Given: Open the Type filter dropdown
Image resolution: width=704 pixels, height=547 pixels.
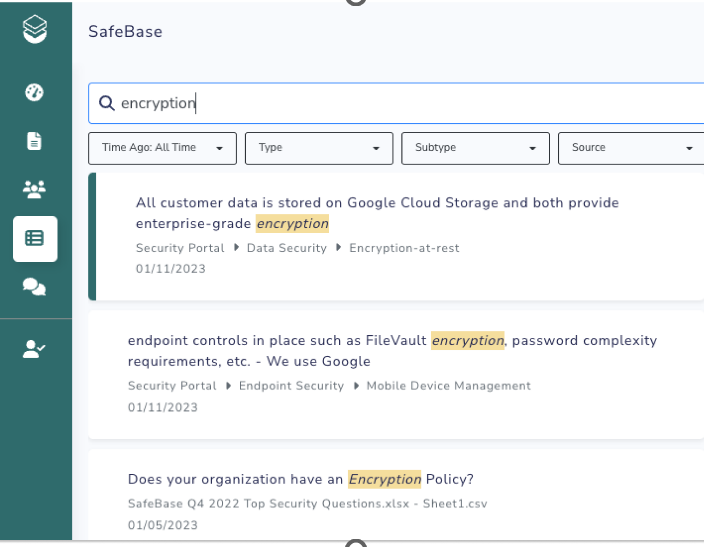Looking at the screenshot, I should (x=319, y=148).
